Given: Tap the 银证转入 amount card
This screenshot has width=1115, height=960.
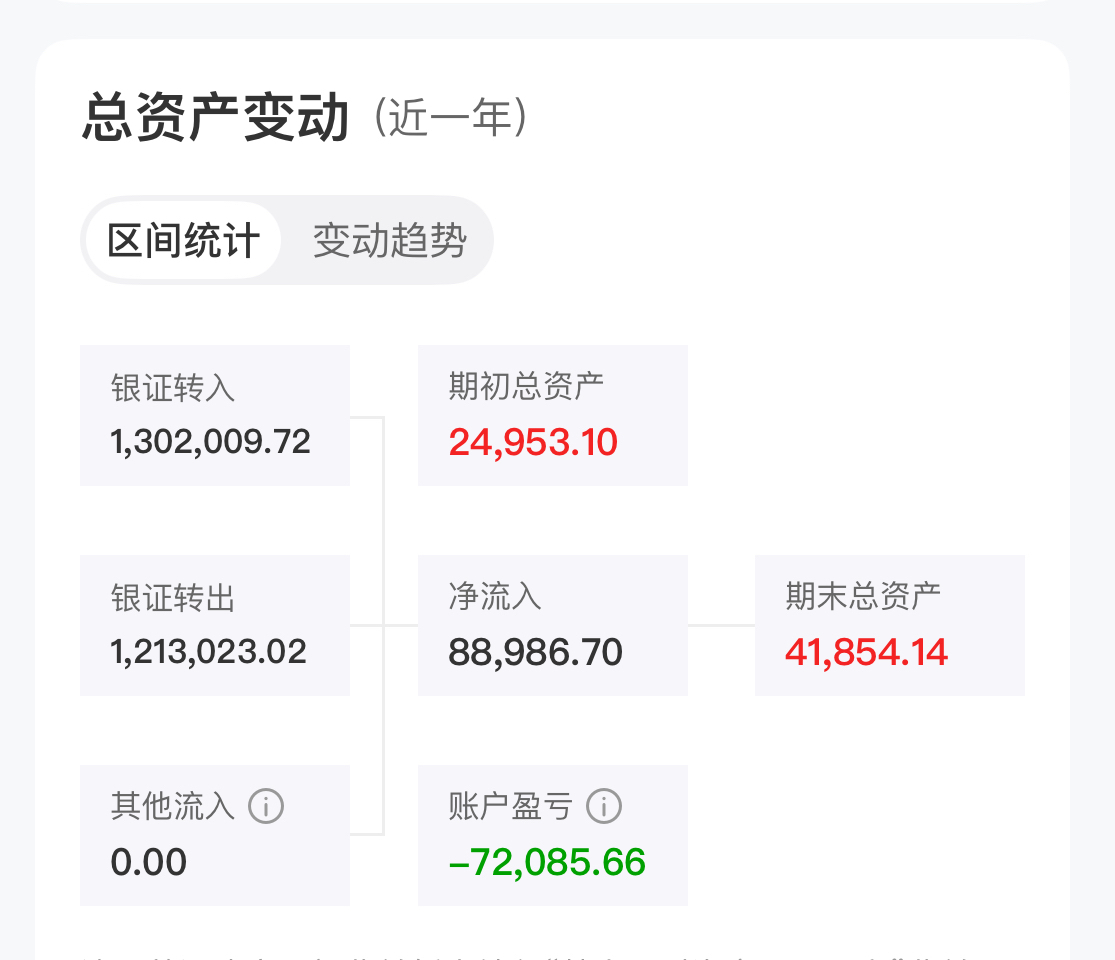Looking at the screenshot, I should click(215, 415).
